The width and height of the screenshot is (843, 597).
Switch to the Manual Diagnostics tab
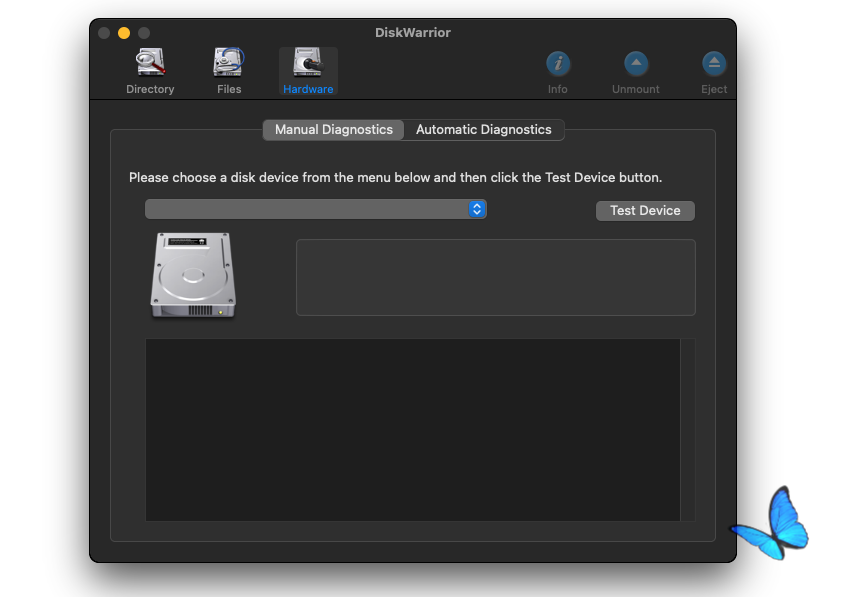coord(333,130)
